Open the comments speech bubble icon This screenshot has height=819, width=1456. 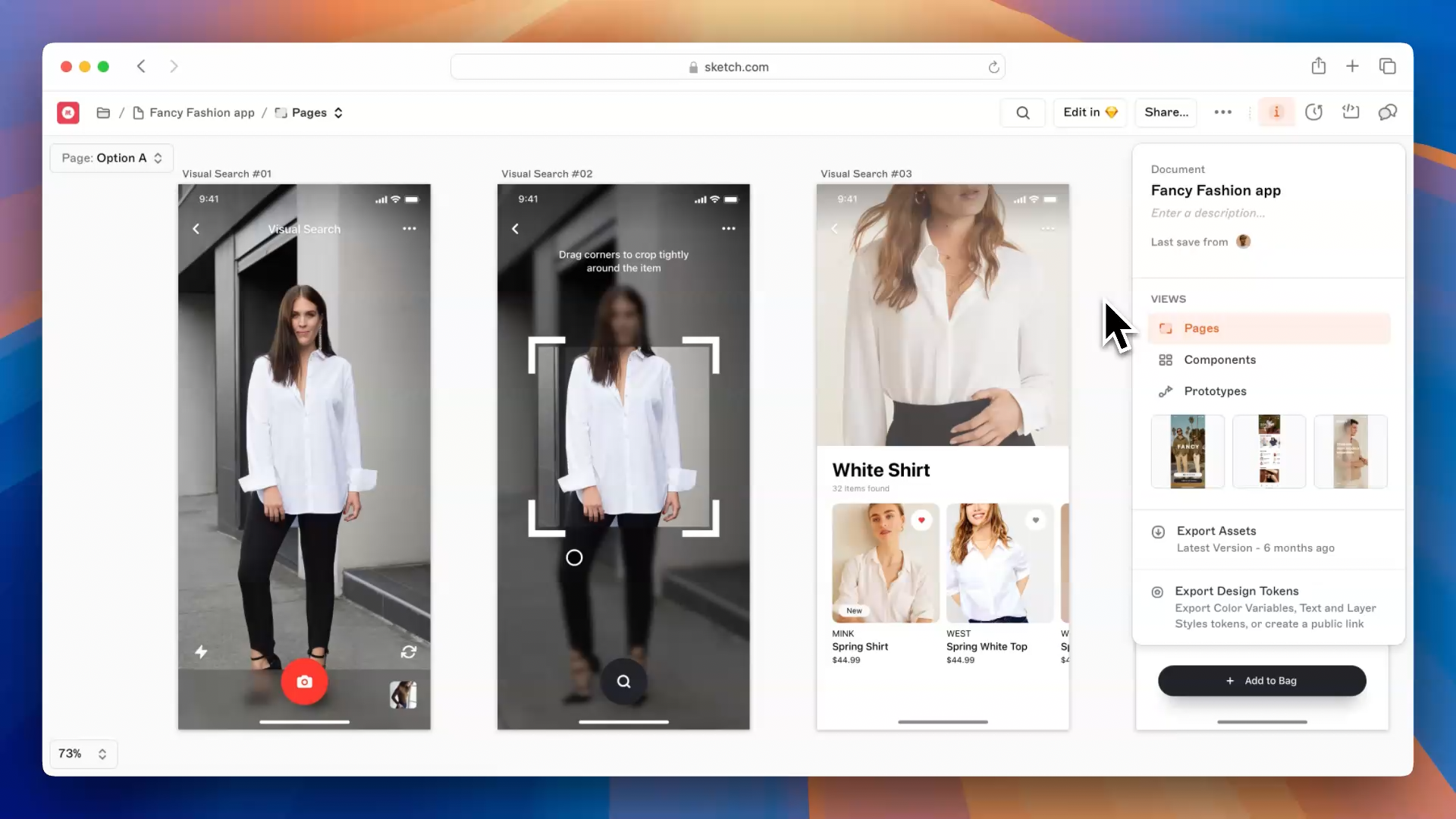(x=1388, y=112)
